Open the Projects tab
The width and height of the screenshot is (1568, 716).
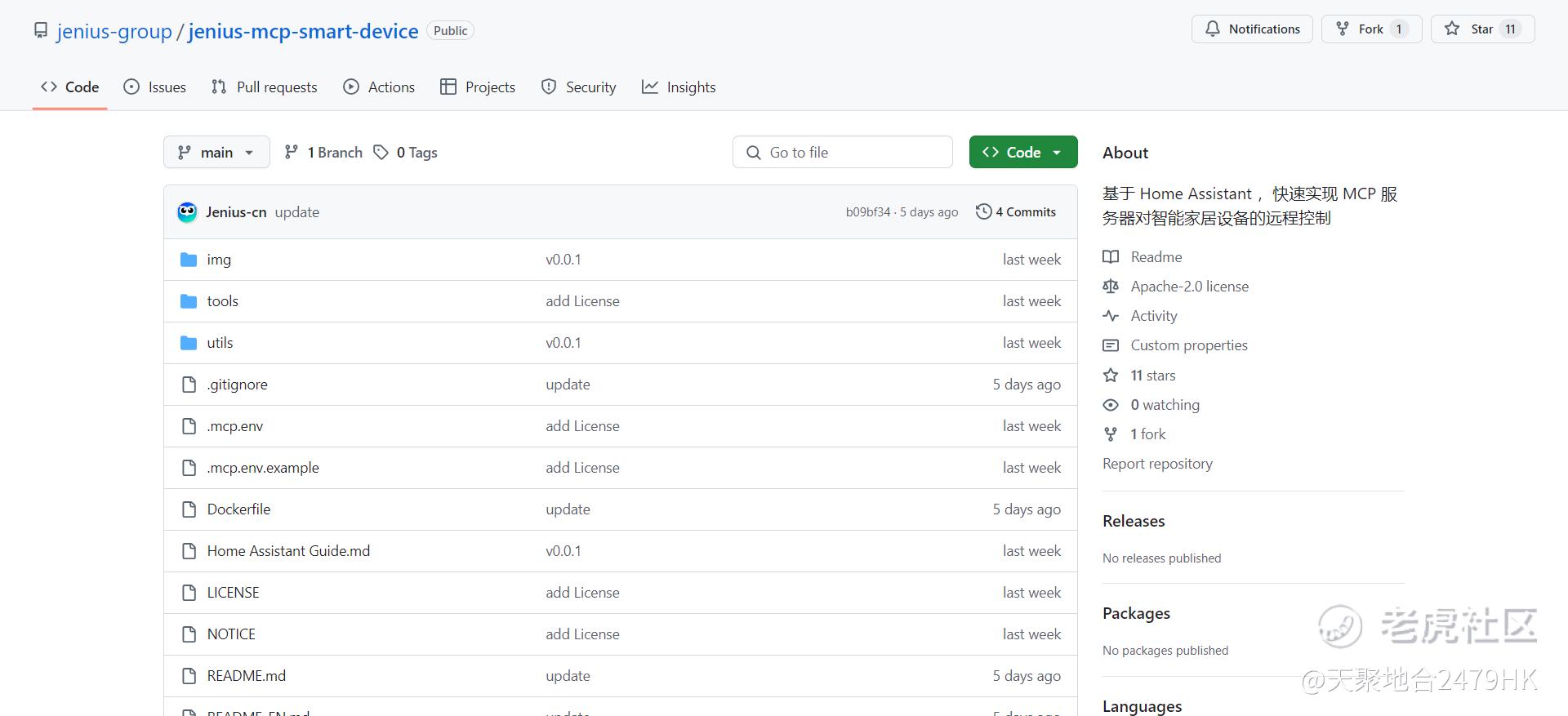pyautogui.click(x=478, y=87)
